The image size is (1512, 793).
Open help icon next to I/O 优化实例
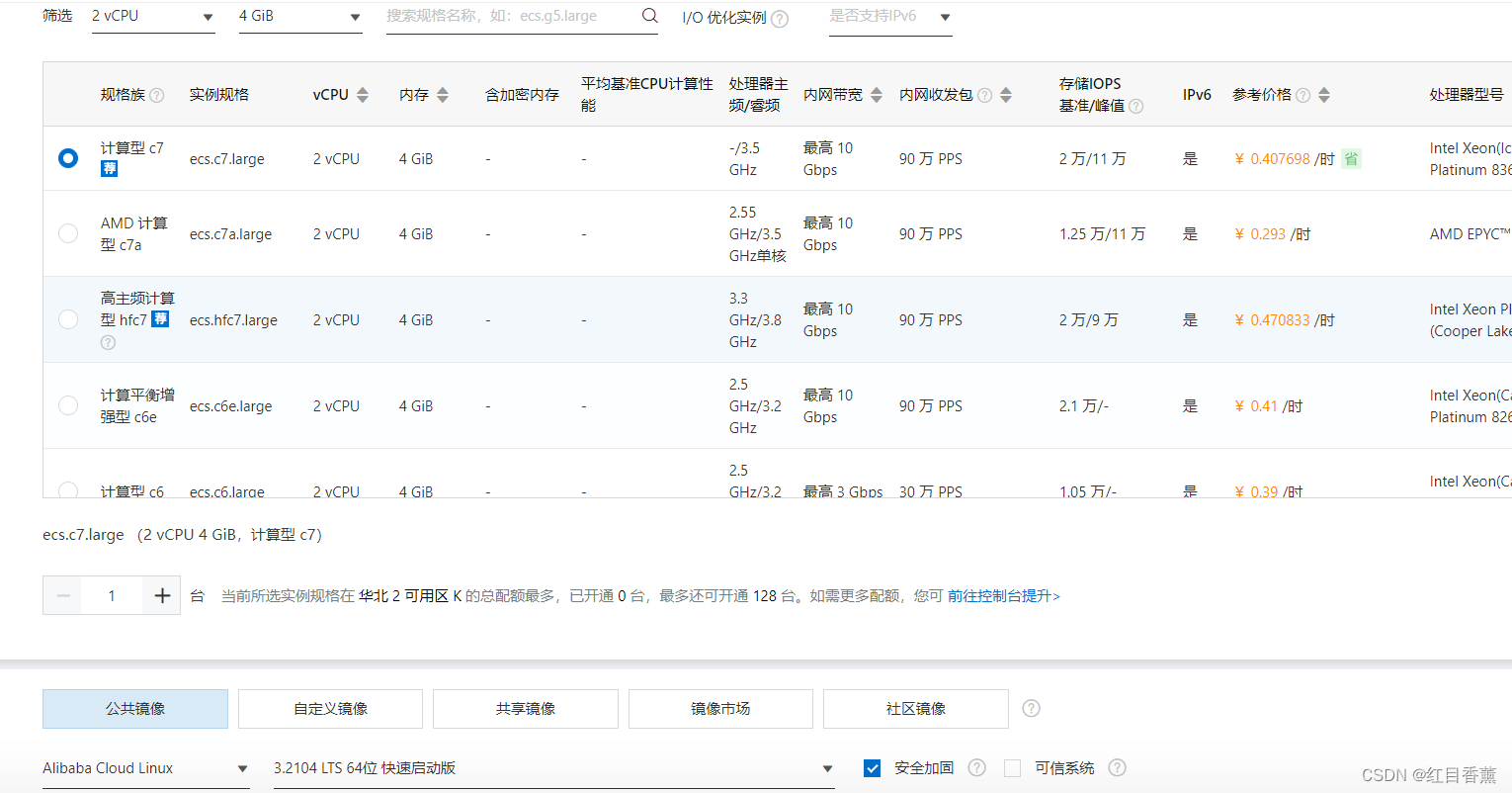tap(780, 19)
